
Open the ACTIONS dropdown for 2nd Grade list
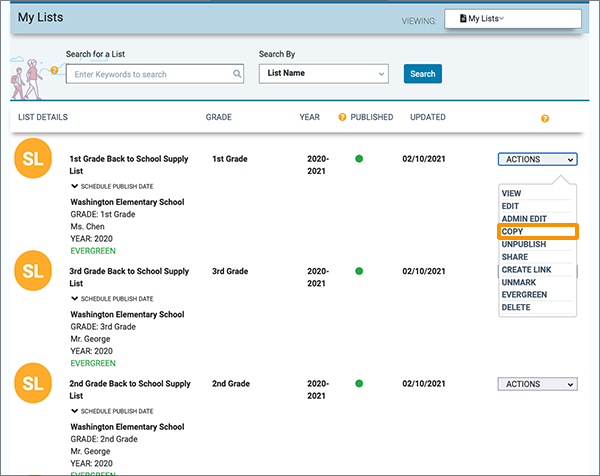pos(538,384)
